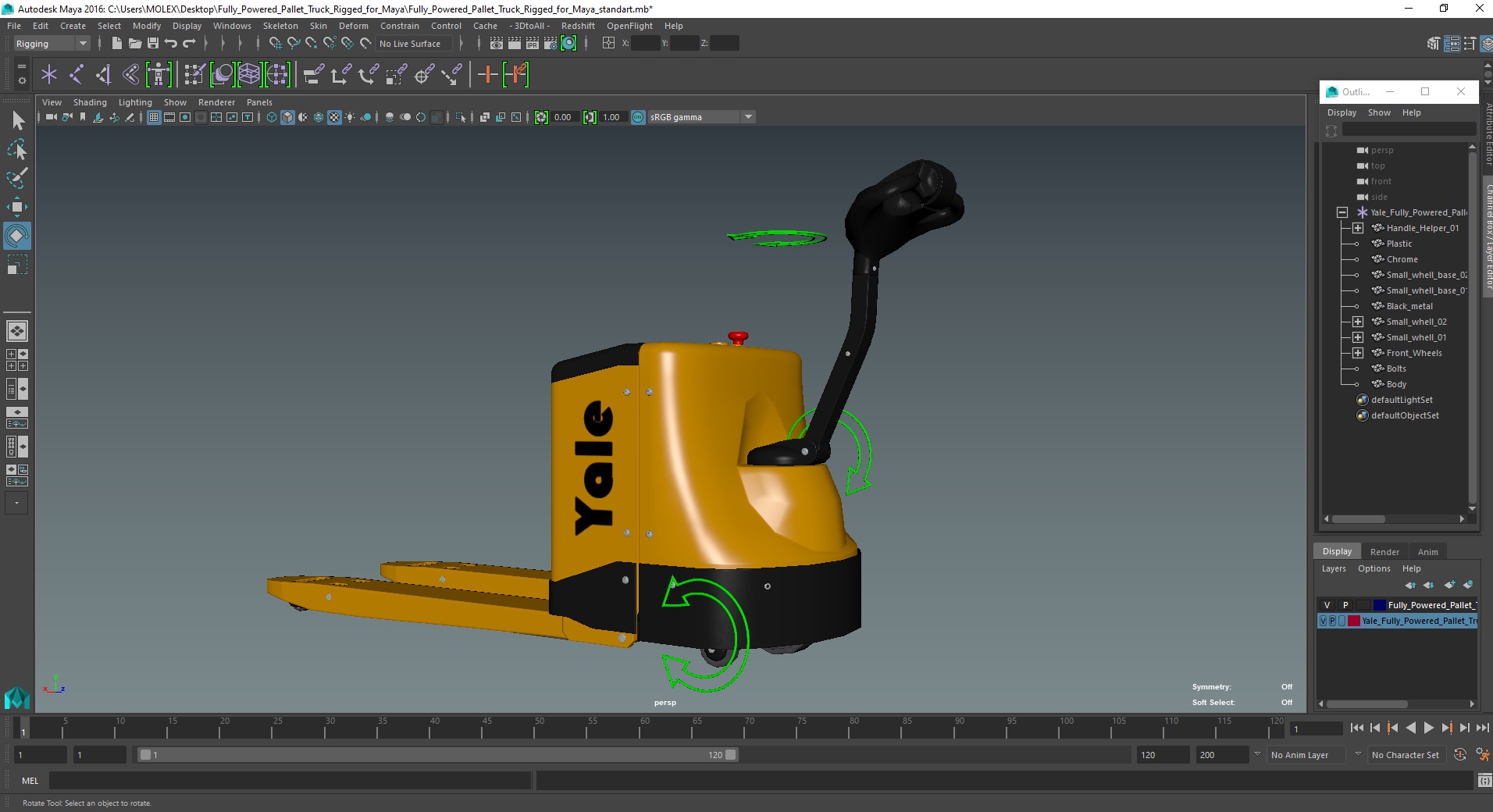Activate the Move tool in toolbox
This screenshot has width=1493, height=812.
(17, 207)
